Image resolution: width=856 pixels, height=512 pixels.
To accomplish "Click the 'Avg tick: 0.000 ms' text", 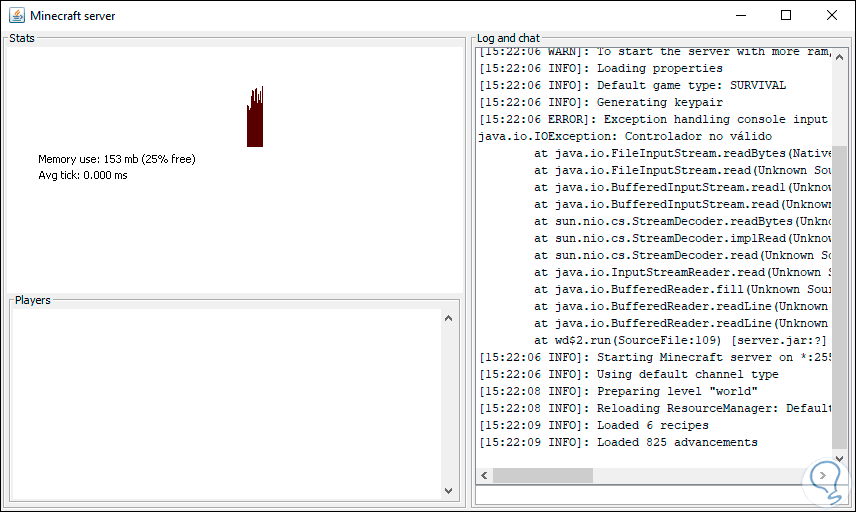I will [82, 175].
